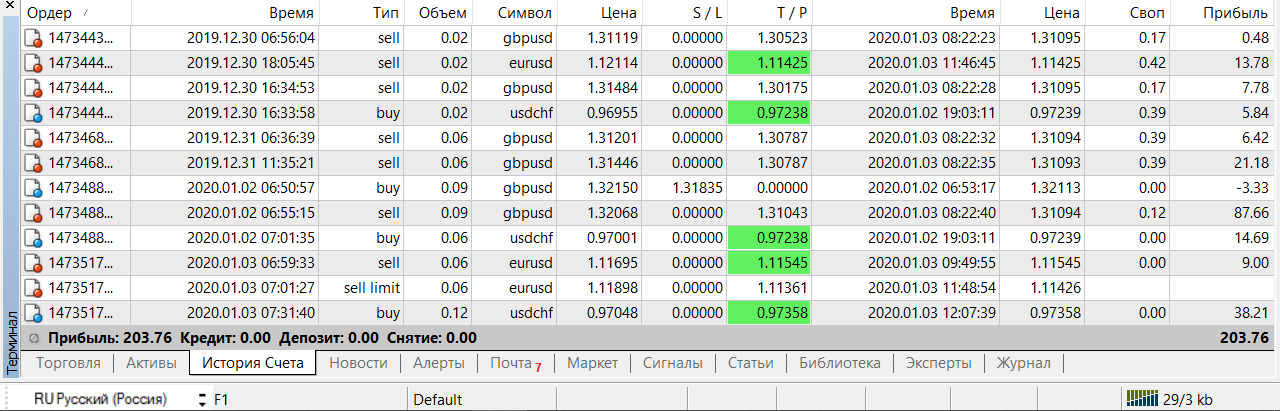This screenshot has width=1280, height=411.
Task: Switch to the Статьи tab
Action: point(750,363)
